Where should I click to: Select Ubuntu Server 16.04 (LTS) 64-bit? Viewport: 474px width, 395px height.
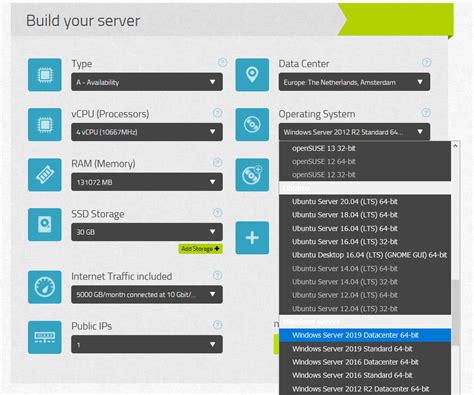365,228
